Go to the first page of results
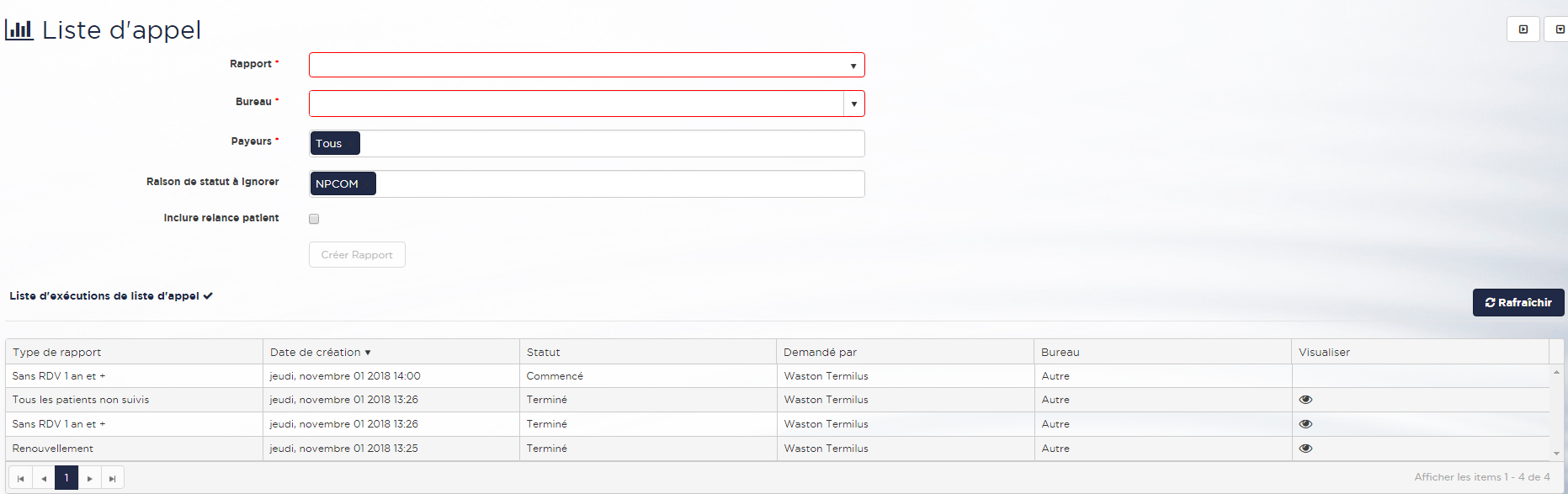 click(21, 478)
